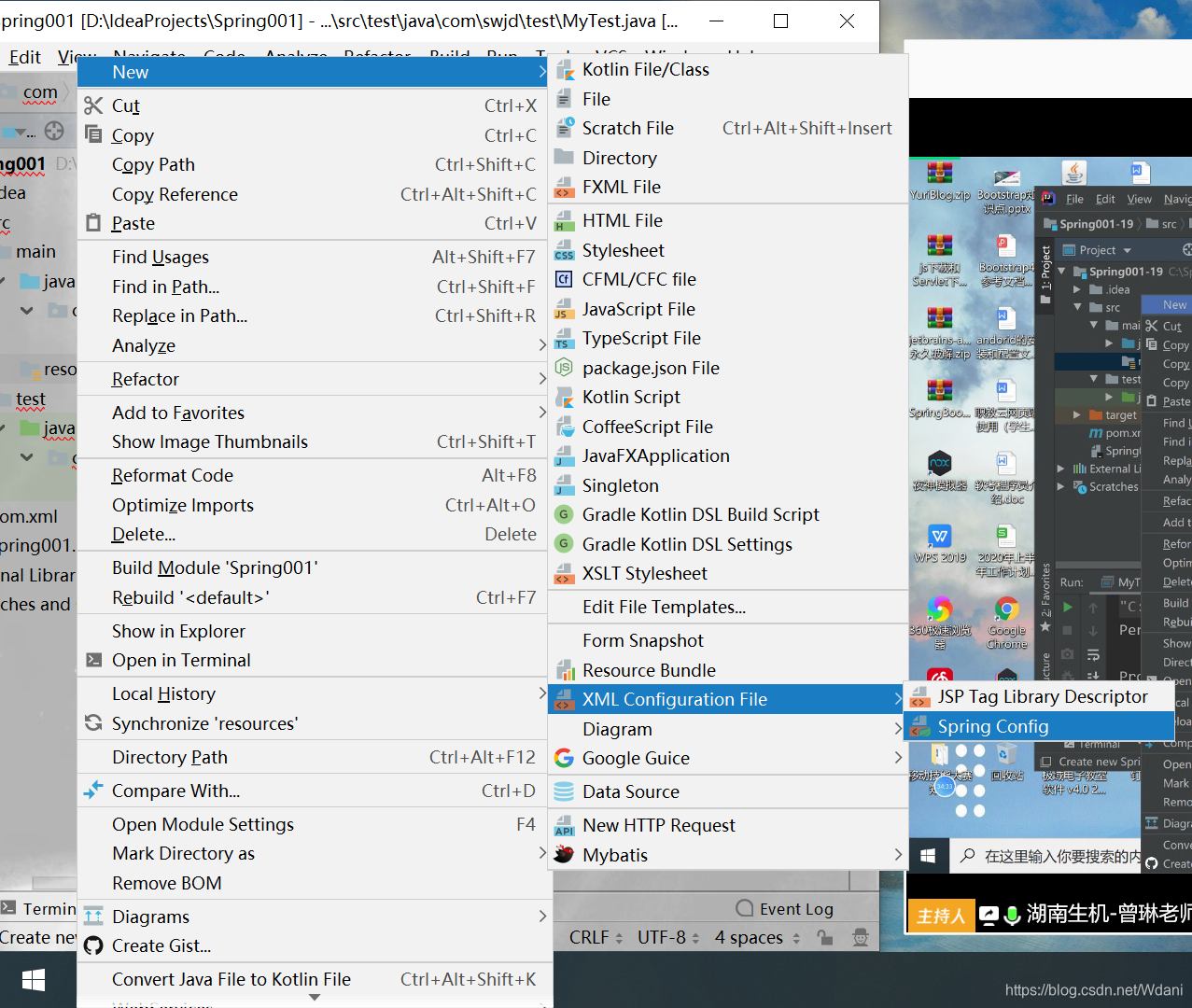Click the Stylesheet CSS icon
Viewport: 1192px width, 1008px height.
coord(564,251)
